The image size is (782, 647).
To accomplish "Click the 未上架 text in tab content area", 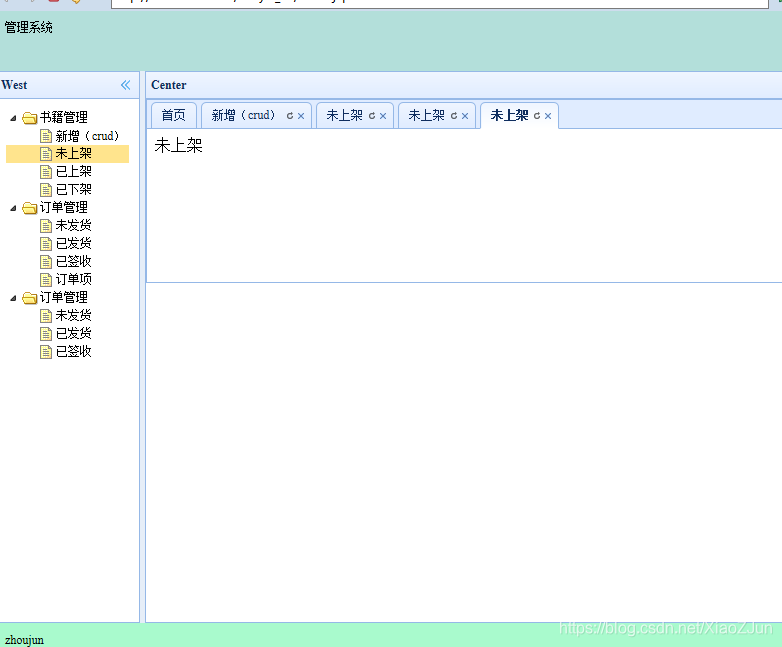I will (x=179, y=146).
